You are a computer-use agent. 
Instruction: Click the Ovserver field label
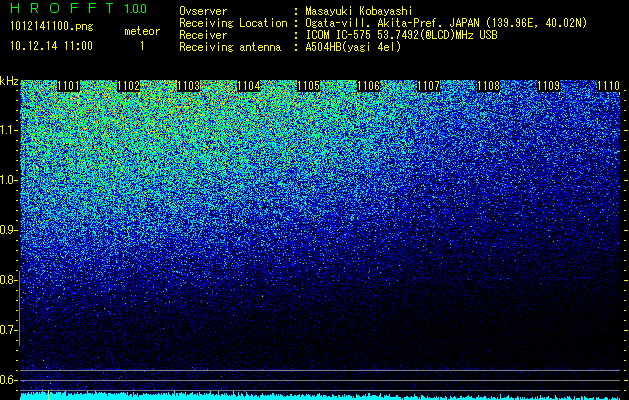pos(203,11)
